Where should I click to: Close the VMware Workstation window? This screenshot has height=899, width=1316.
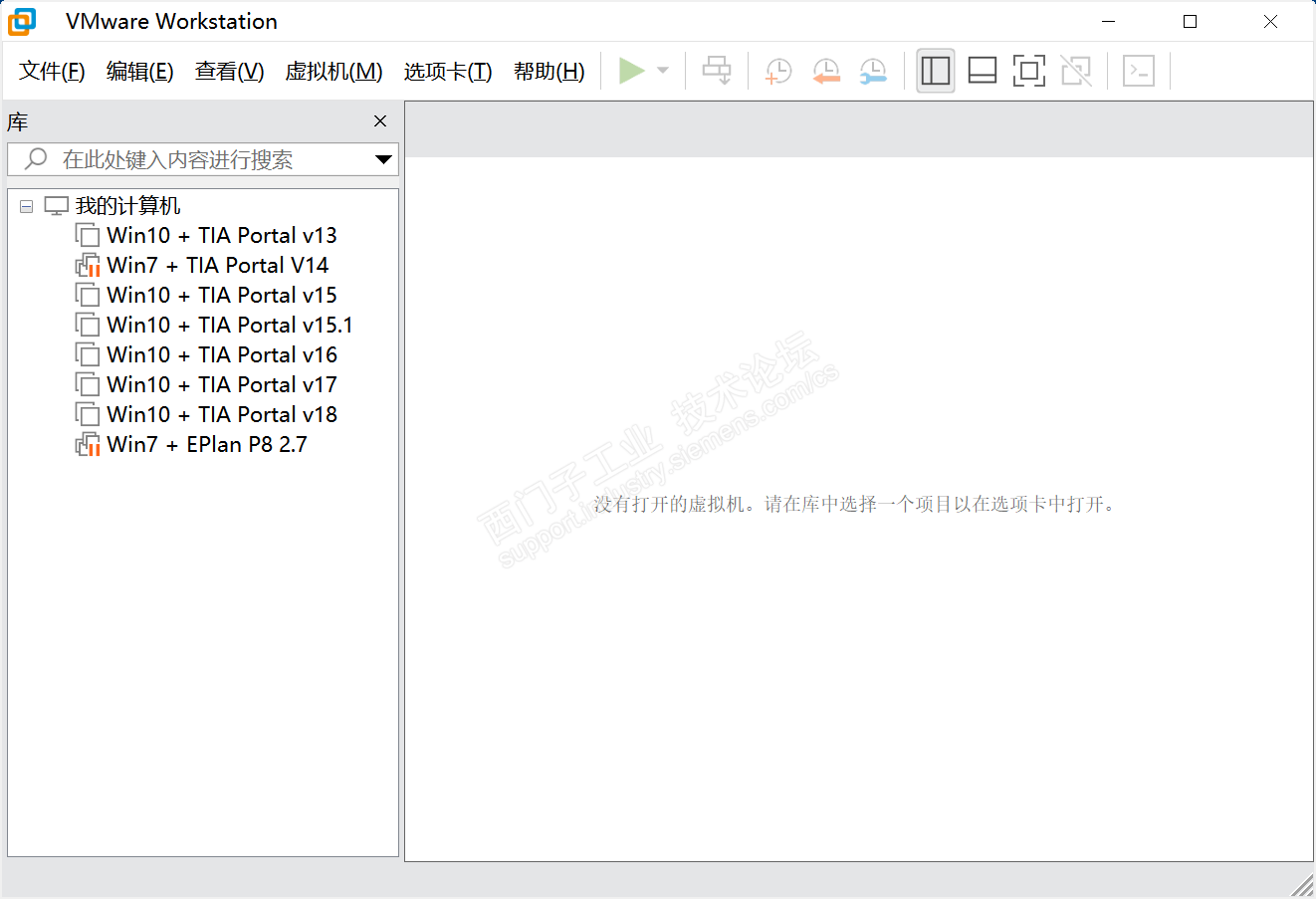coord(1270,21)
